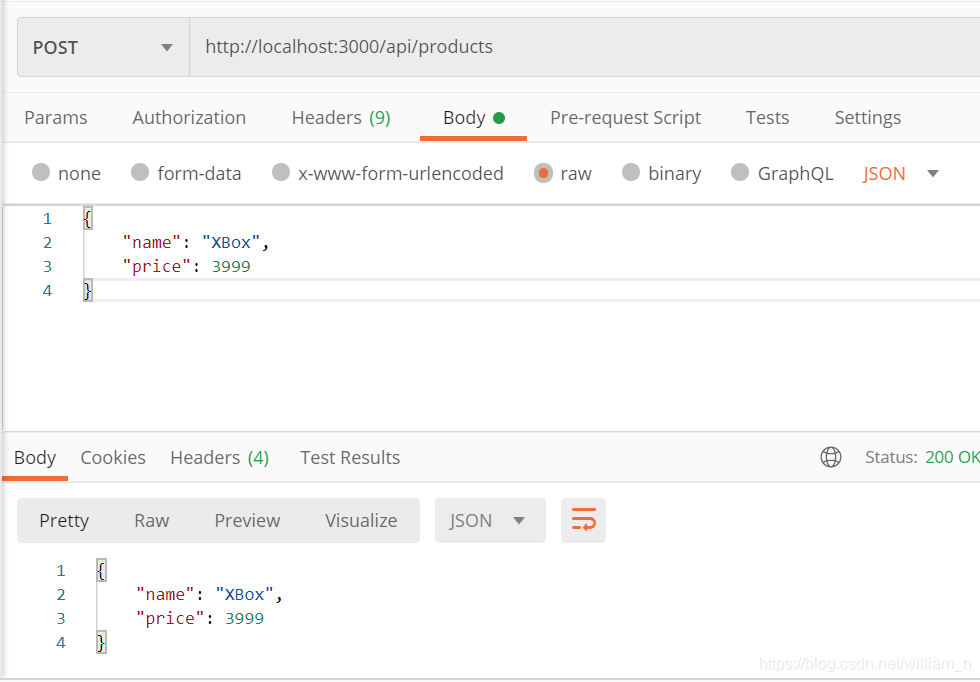Click line number 1 in request editor
The height and width of the screenshot is (682, 980).
click(x=48, y=219)
